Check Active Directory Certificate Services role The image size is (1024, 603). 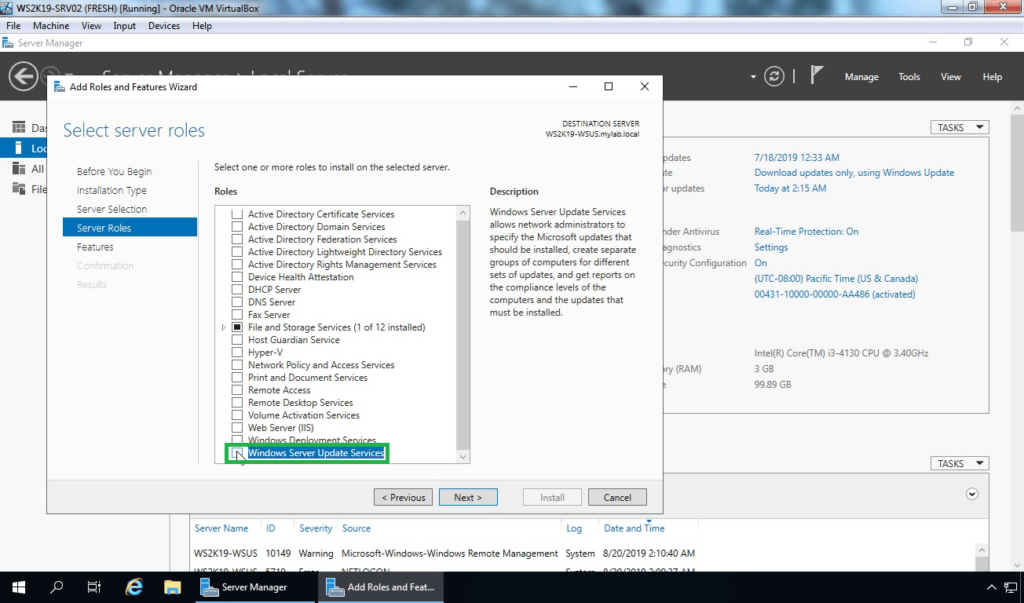point(237,214)
